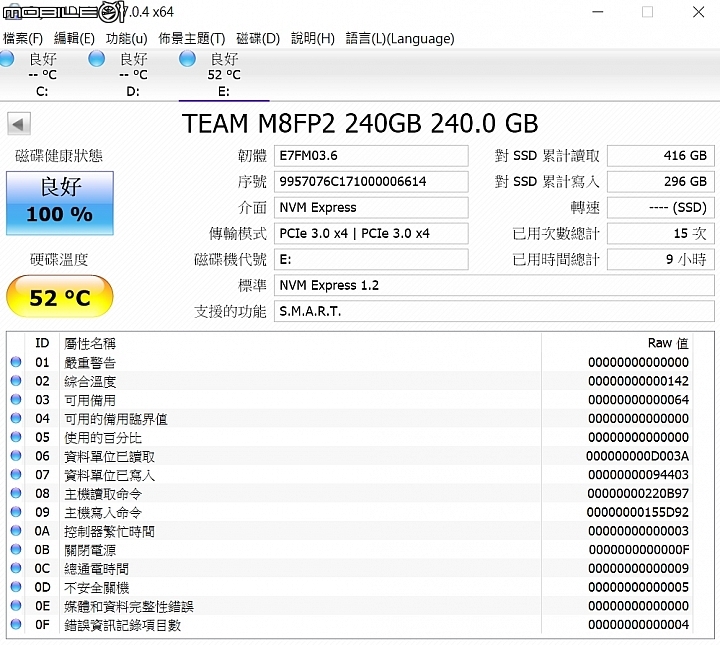The width and height of the screenshot is (720, 645).
Task: Click the status dot for attribute 0F
Action: coord(16,624)
